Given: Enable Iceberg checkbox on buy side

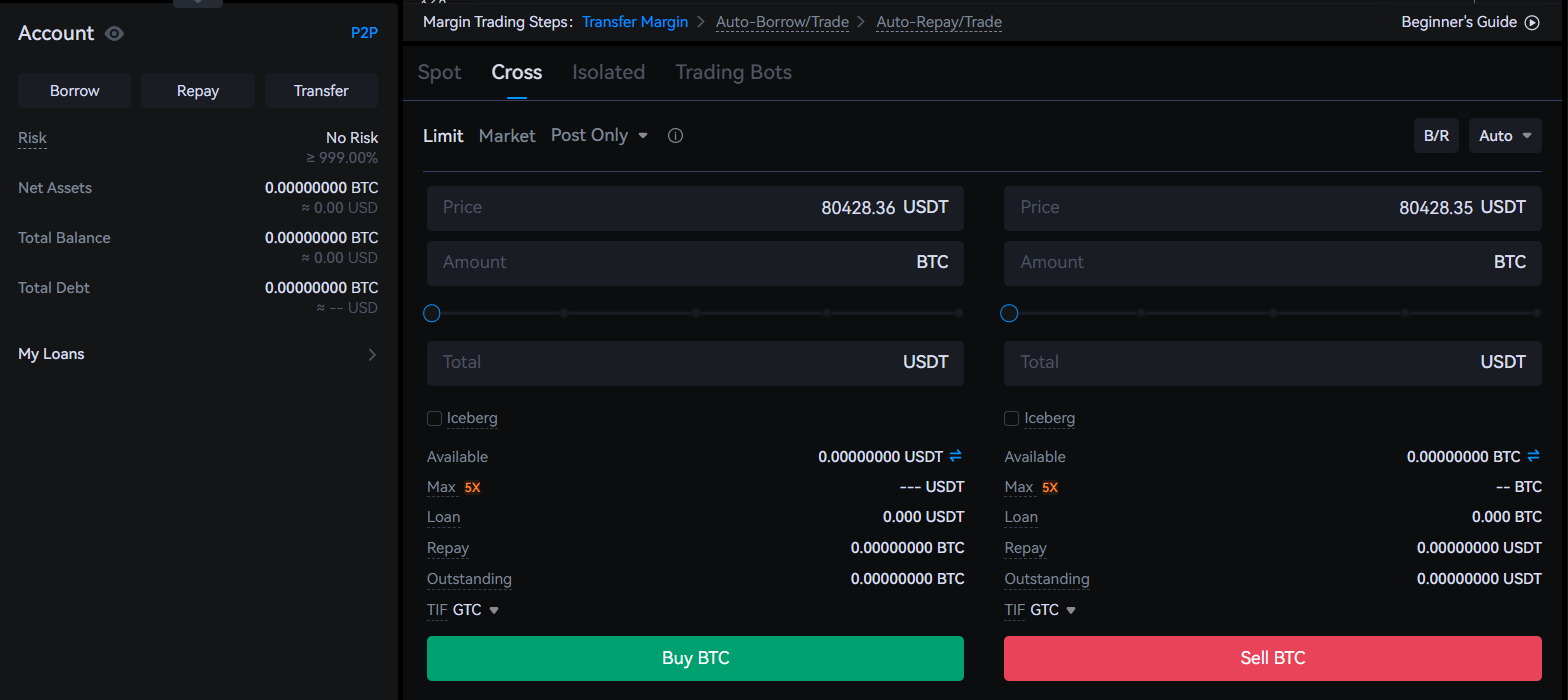Looking at the screenshot, I should 434,418.
